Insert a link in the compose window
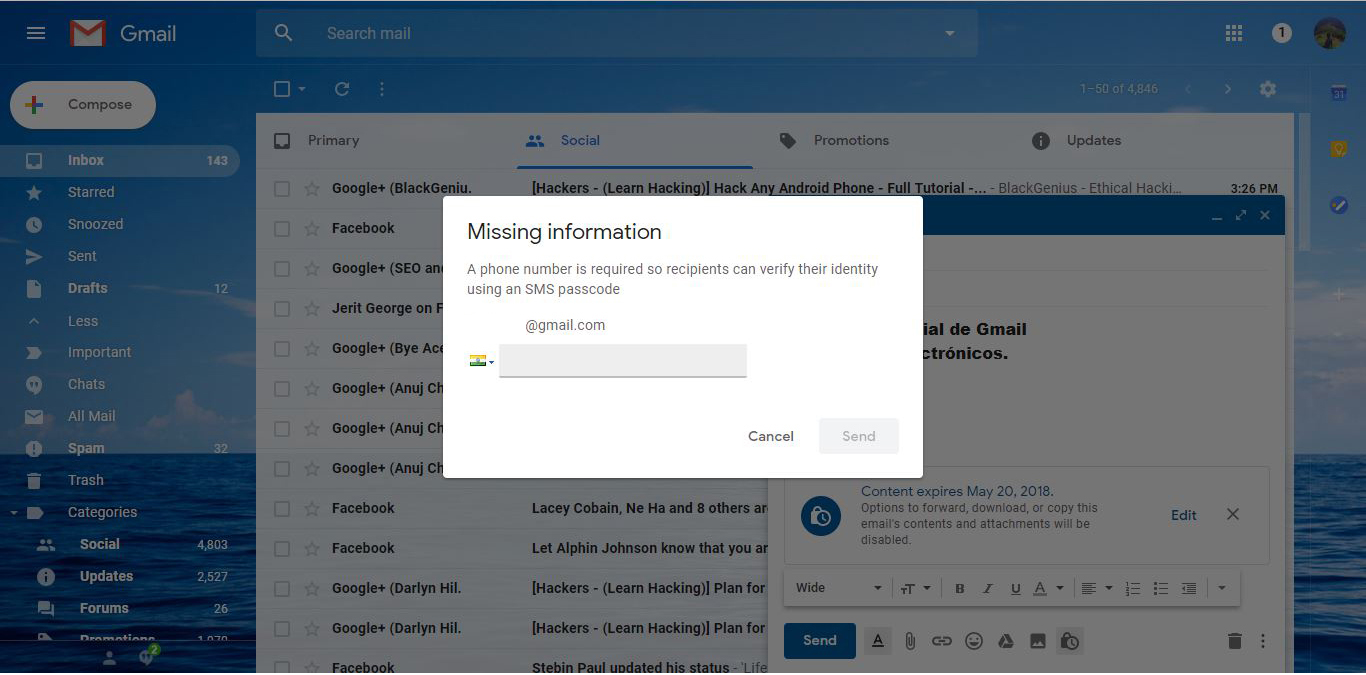Screen dimensions: 1366x675 [x=942, y=641]
